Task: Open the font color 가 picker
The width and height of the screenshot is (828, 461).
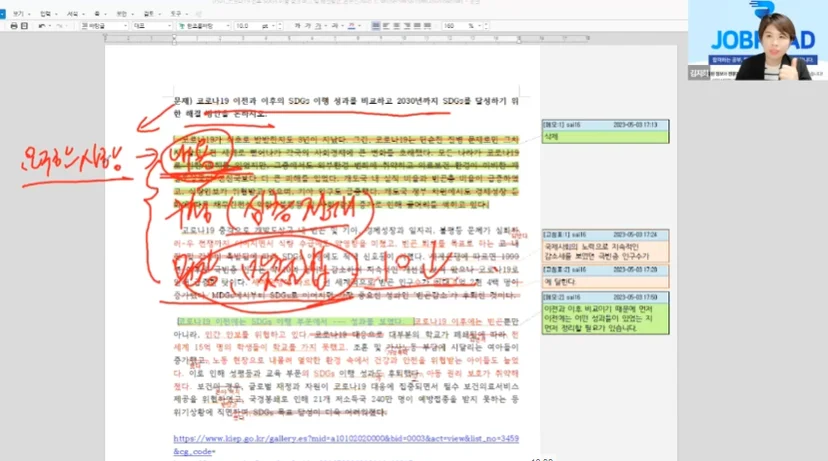Action: (352, 26)
